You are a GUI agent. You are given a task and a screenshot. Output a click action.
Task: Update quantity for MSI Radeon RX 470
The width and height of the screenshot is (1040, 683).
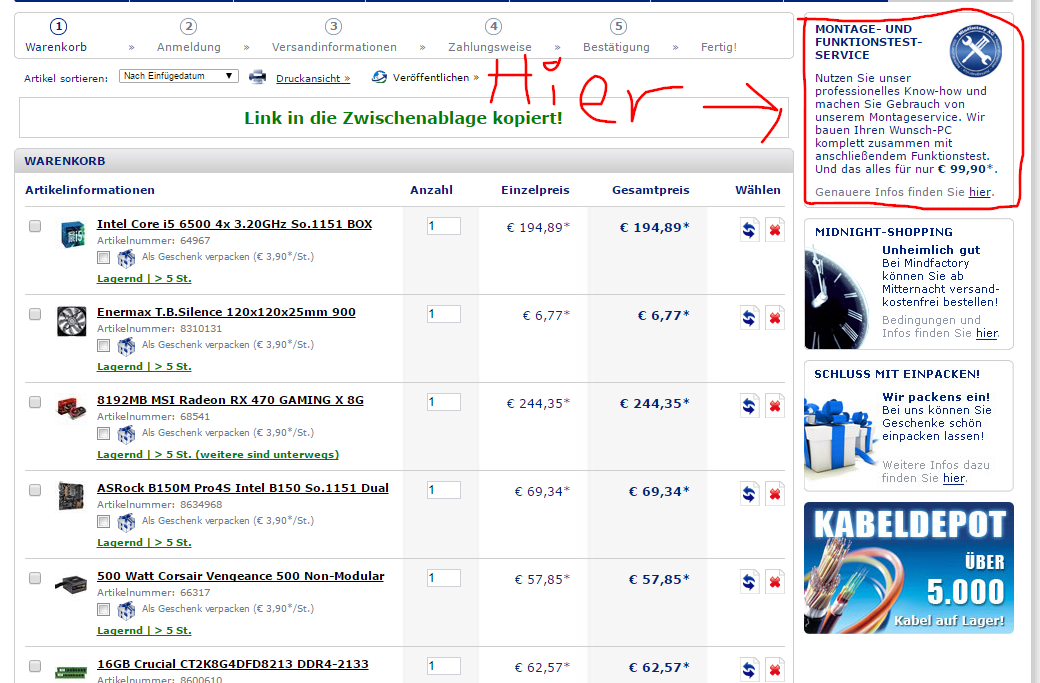749,406
